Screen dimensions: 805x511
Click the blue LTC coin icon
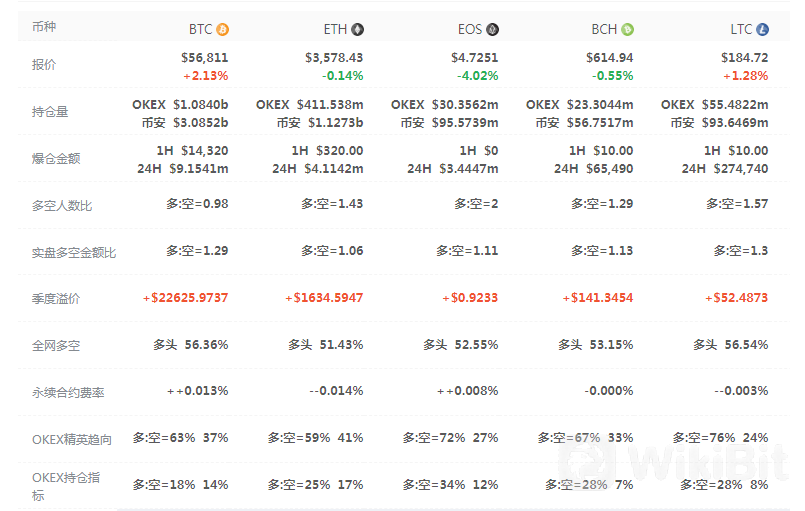click(763, 29)
